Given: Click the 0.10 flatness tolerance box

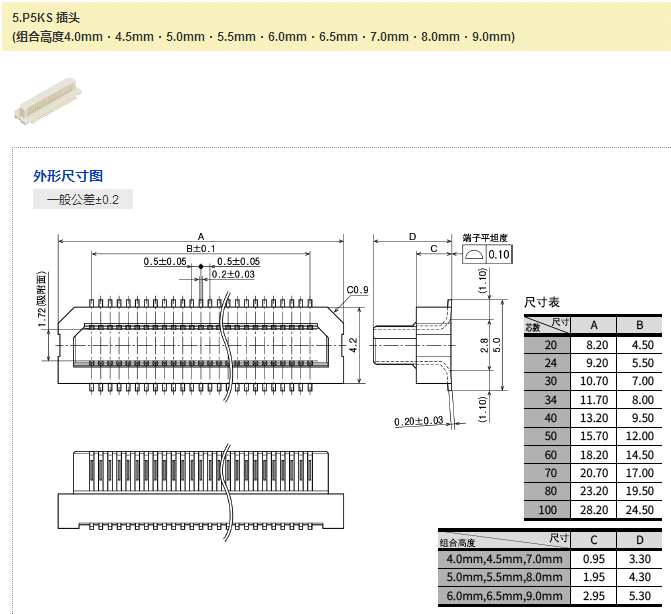Looking at the screenshot, I should click(499, 255).
